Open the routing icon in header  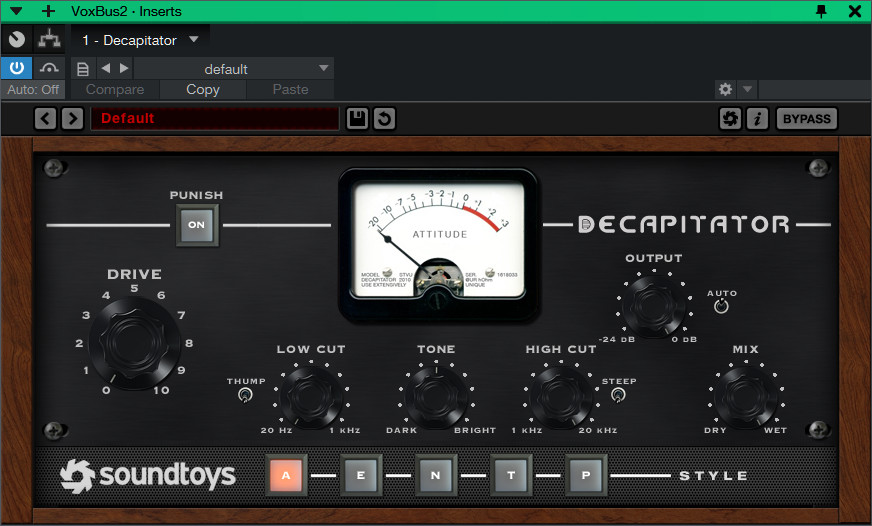coord(49,39)
